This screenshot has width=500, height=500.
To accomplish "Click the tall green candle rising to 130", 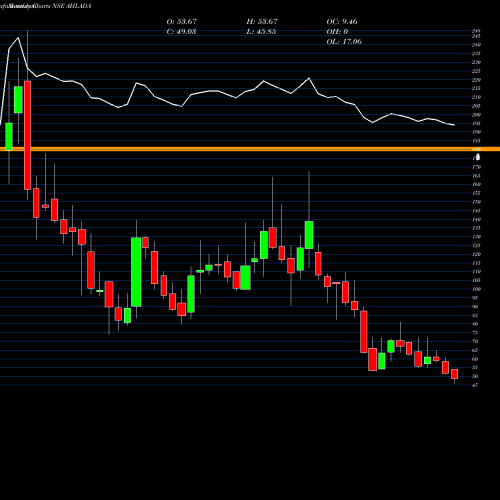I will coord(136,272).
